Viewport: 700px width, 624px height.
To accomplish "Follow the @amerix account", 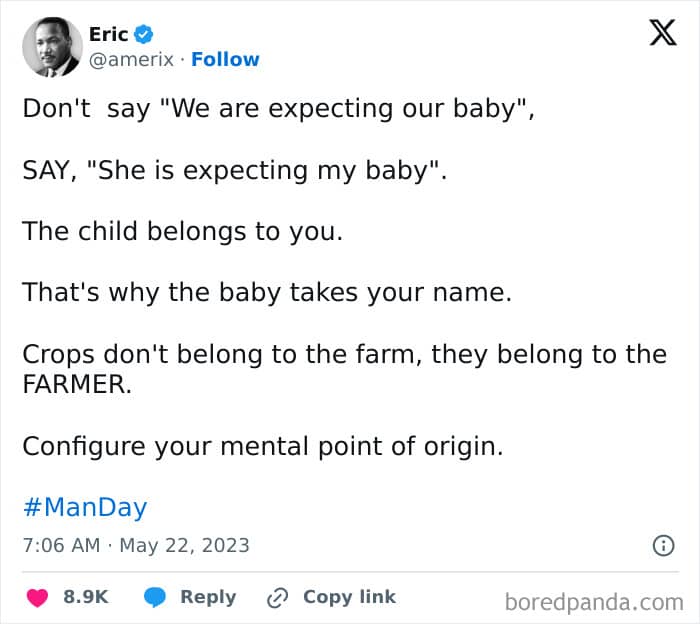I will tap(225, 60).
